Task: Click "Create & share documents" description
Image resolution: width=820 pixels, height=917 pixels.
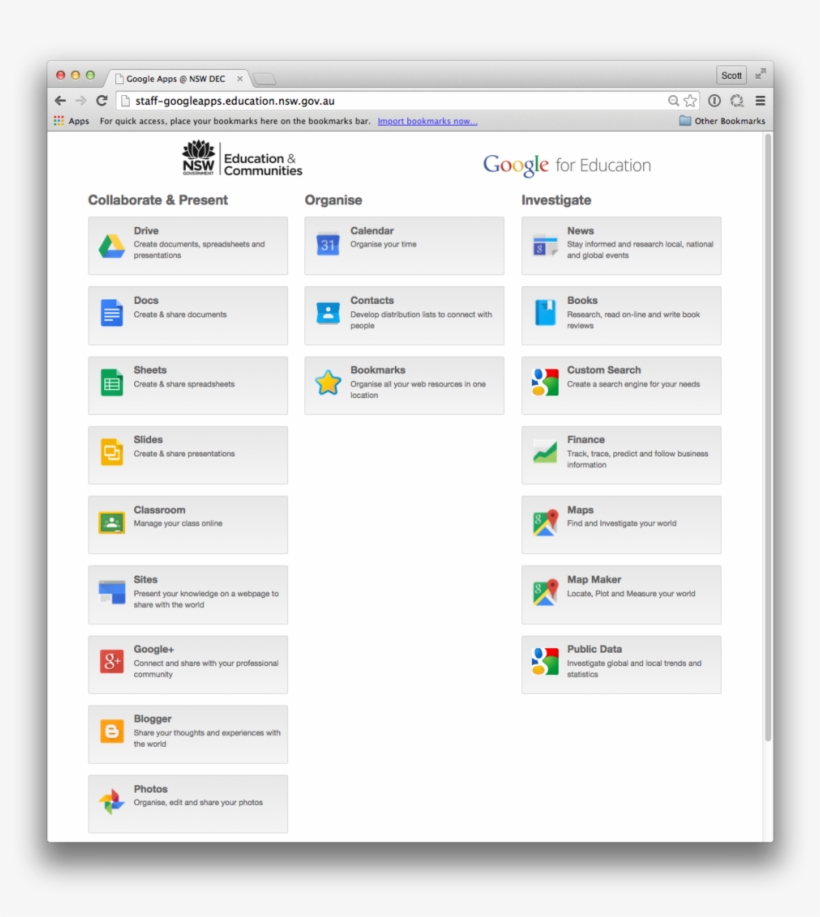Action: [x=180, y=315]
